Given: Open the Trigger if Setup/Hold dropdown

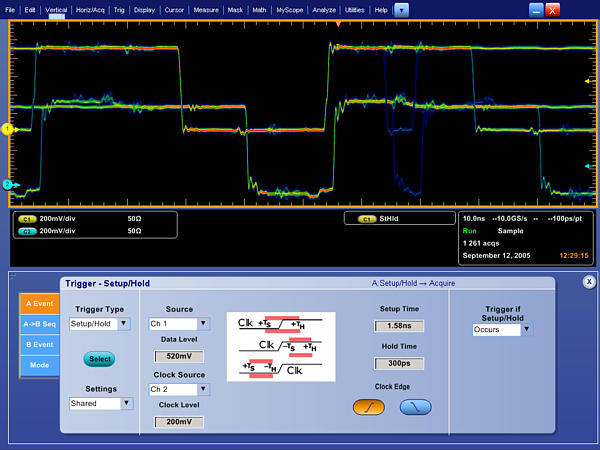Looking at the screenshot, I should pyautogui.click(x=502, y=329).
